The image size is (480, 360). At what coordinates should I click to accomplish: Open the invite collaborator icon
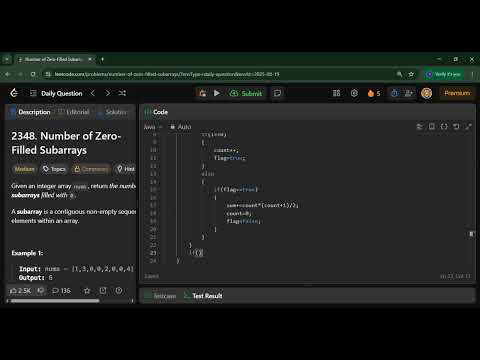[x=409, y=93]
